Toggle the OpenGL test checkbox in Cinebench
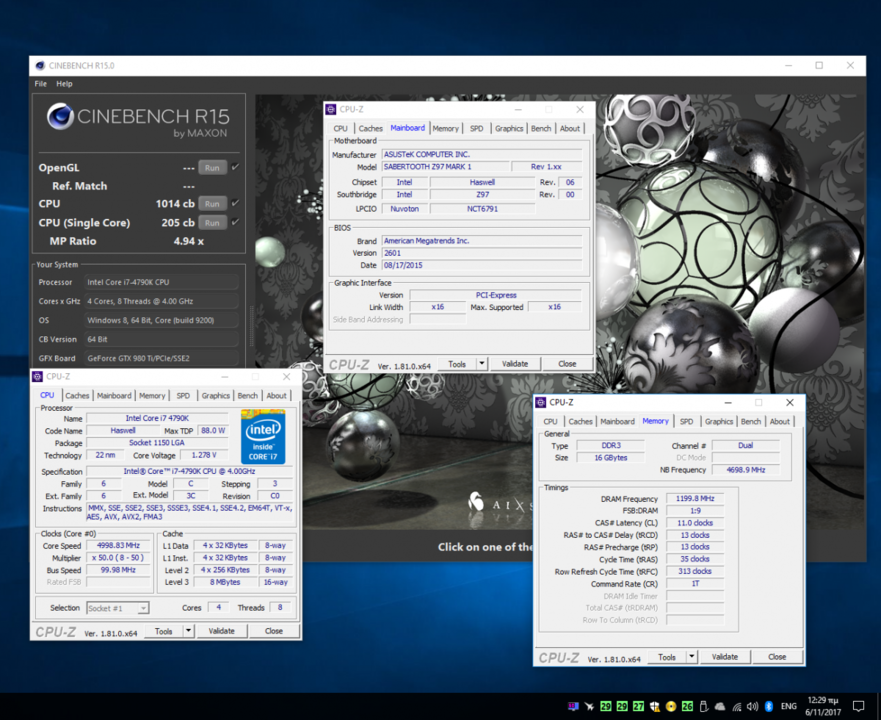This screenshot has height=720, width=881. 235,167
